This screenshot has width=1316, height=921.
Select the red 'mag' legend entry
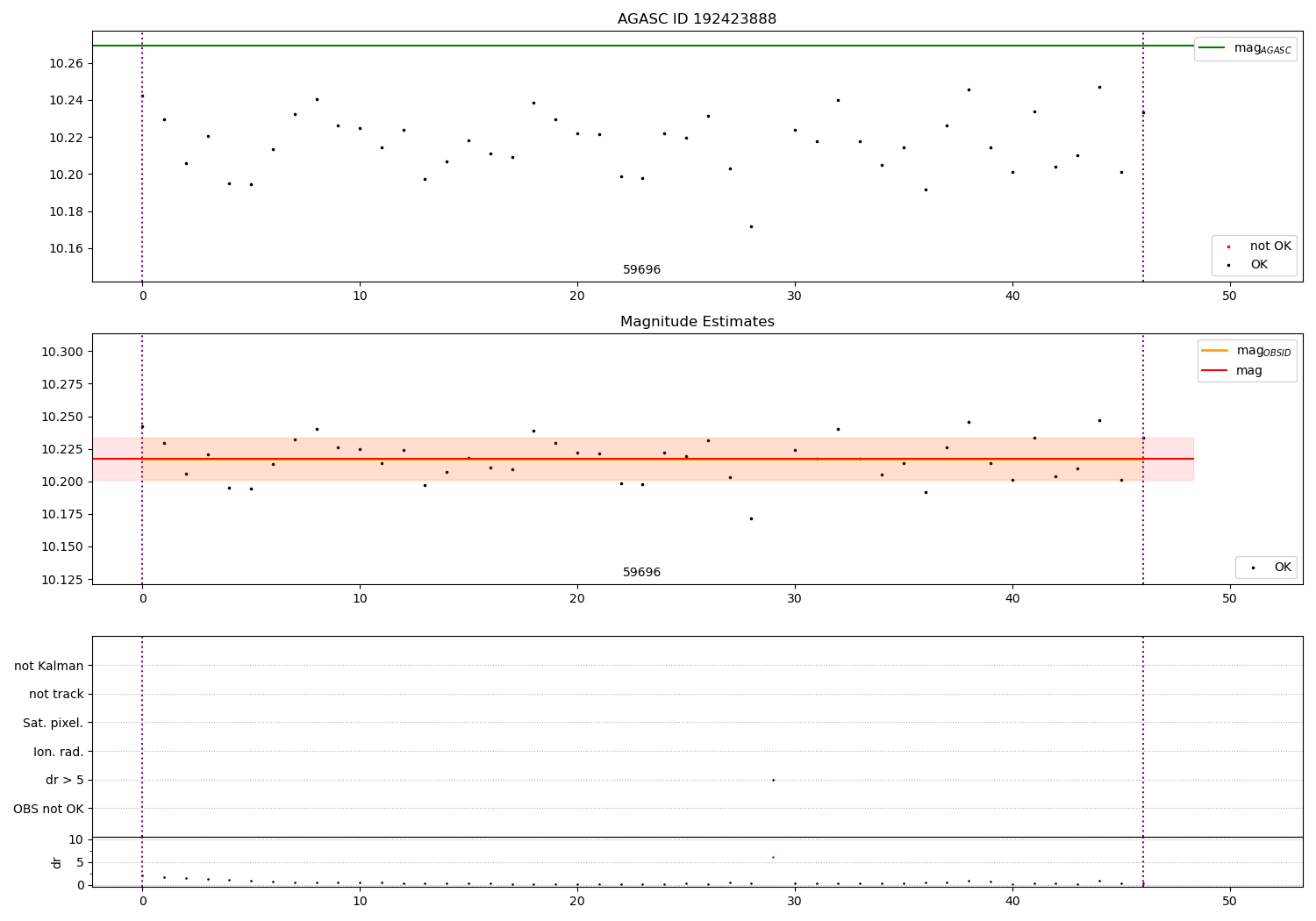click(x=1233, y=370)
